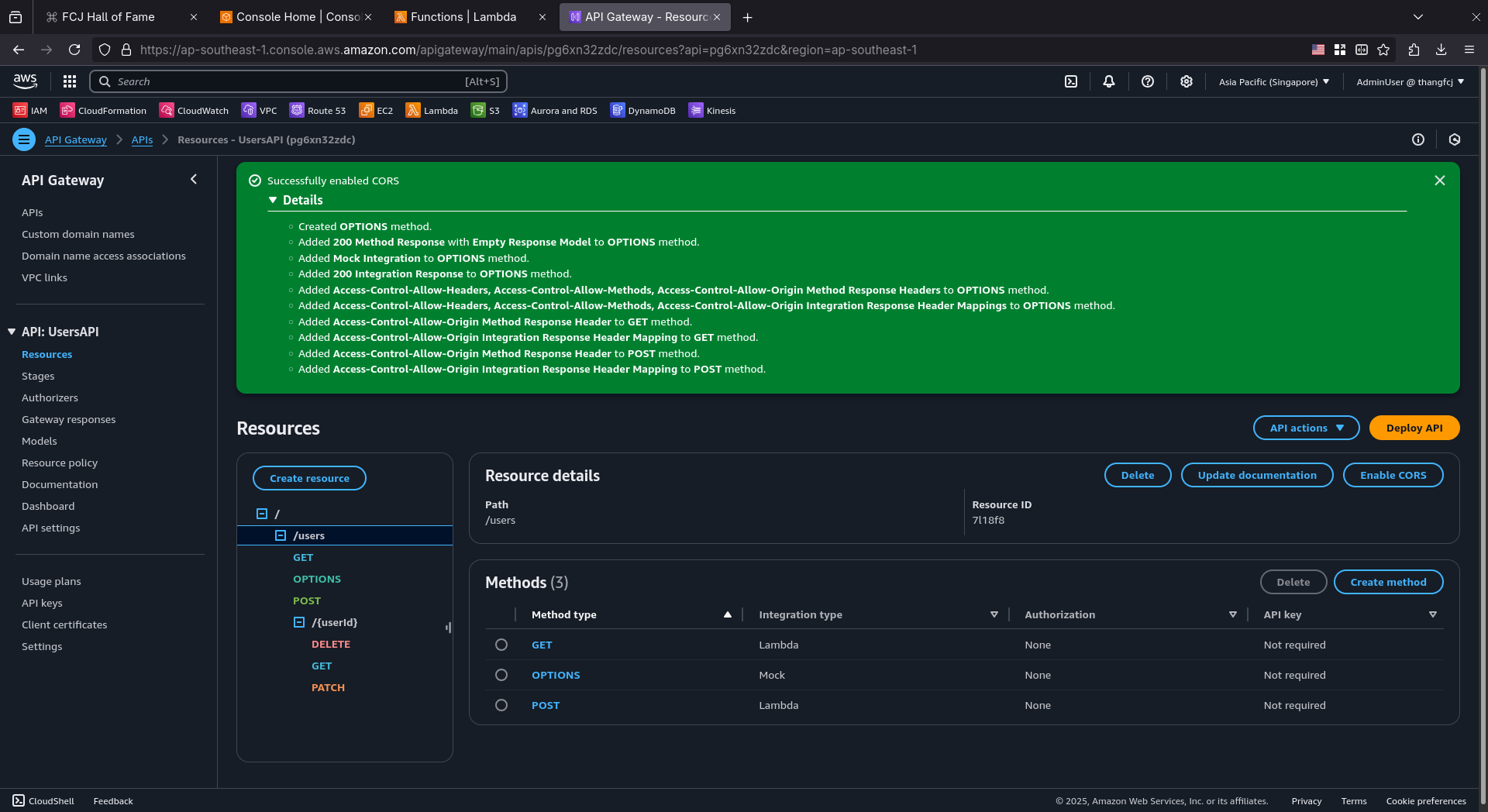Open Kinesis service shortcut

point(712,111)
